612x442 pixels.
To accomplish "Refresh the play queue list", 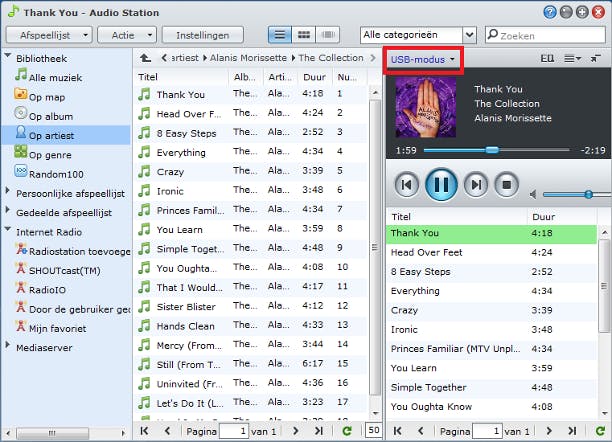I will click(x=600, y=431).
